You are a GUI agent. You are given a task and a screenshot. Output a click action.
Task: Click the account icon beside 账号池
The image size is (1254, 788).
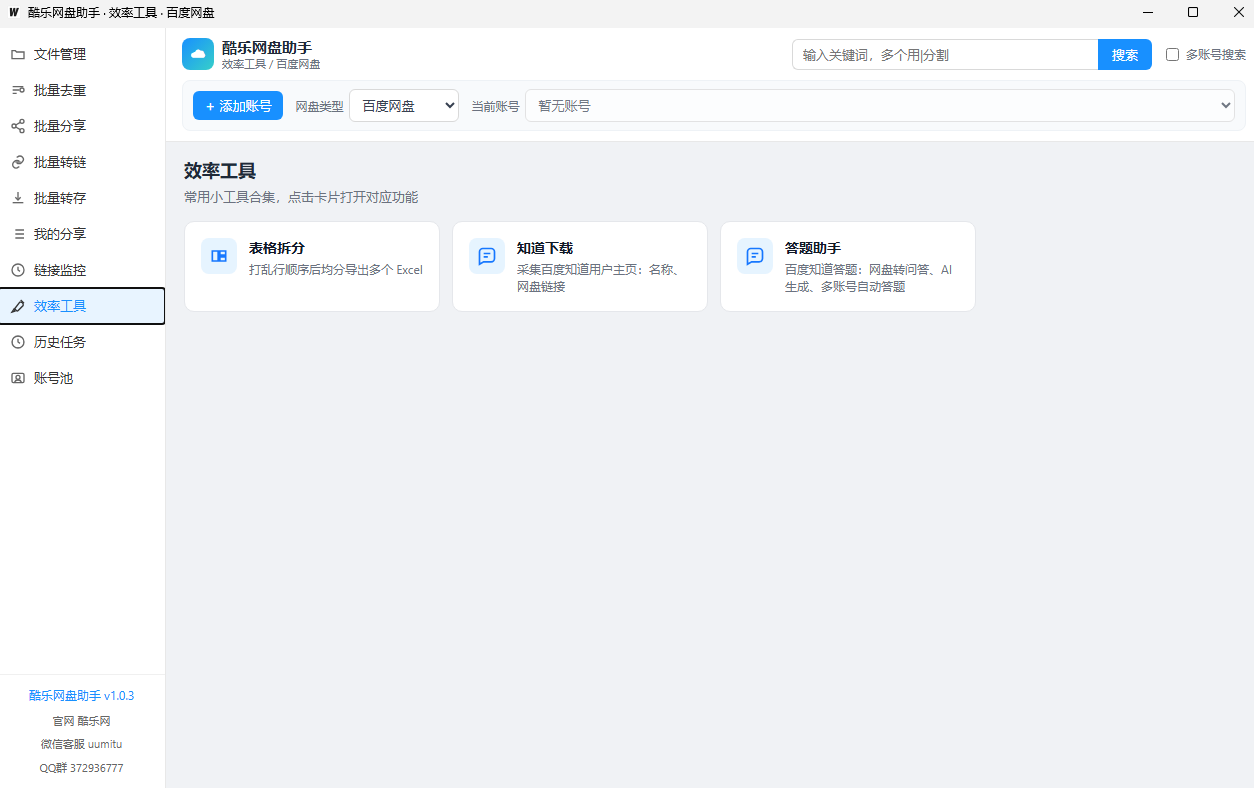[x=17, y=378]
